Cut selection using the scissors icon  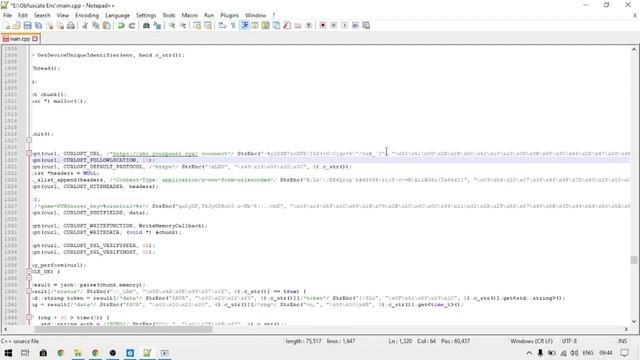(85, 25)
